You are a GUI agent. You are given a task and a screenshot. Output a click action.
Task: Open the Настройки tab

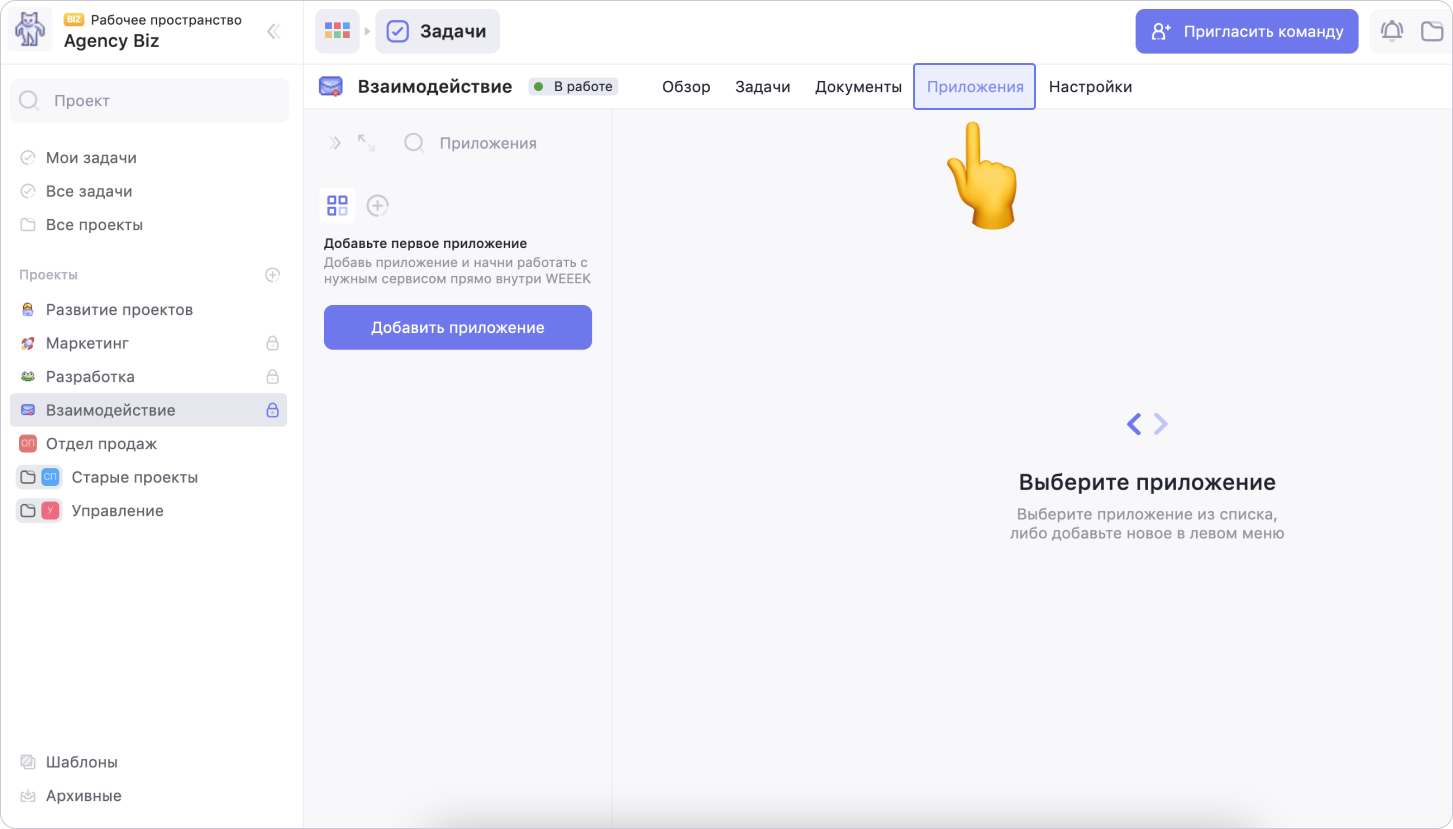pos(1090,87)
